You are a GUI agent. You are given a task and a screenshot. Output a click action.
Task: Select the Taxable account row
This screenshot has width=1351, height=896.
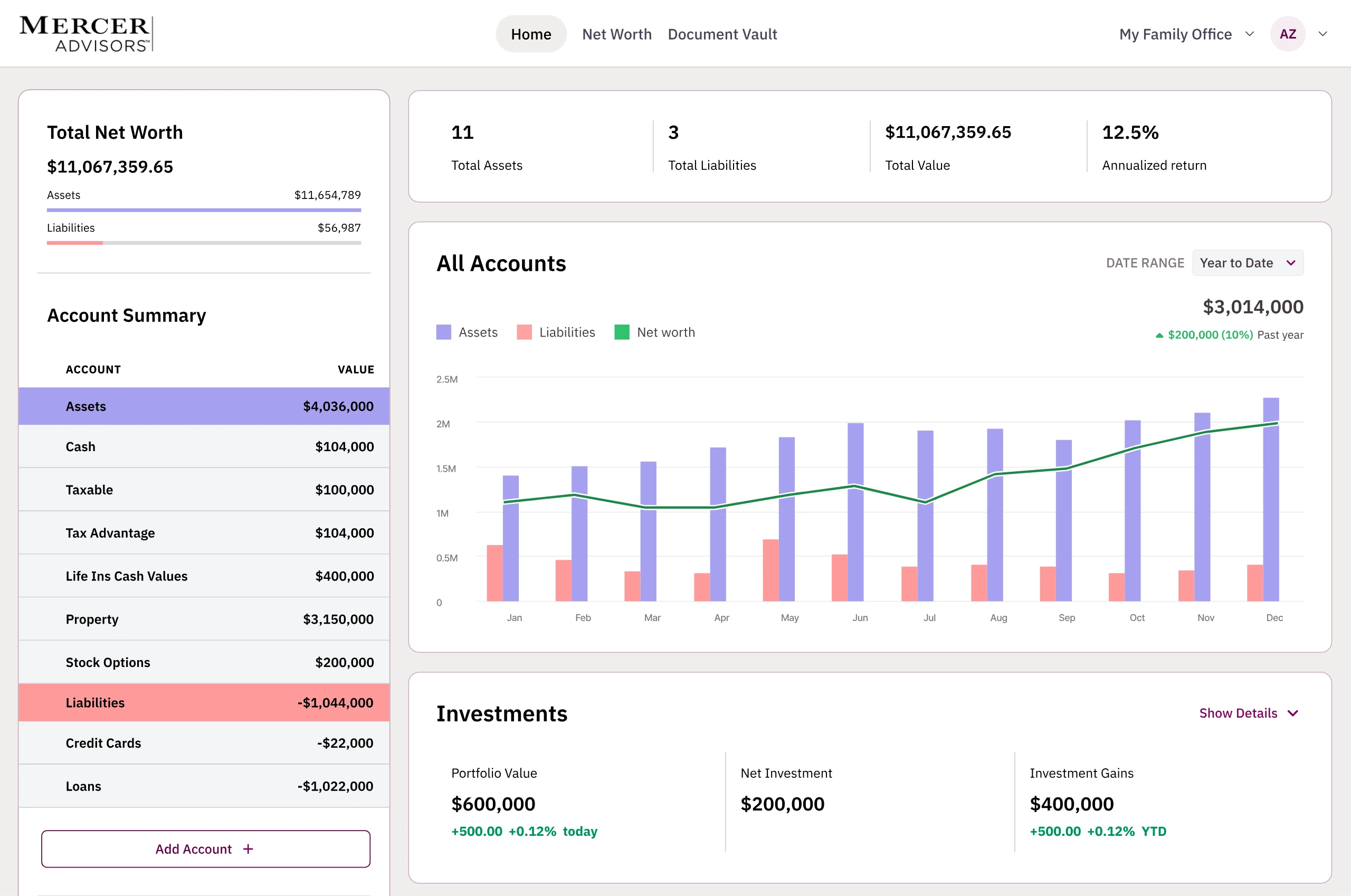pyautogui.click(x=204, y=490)
